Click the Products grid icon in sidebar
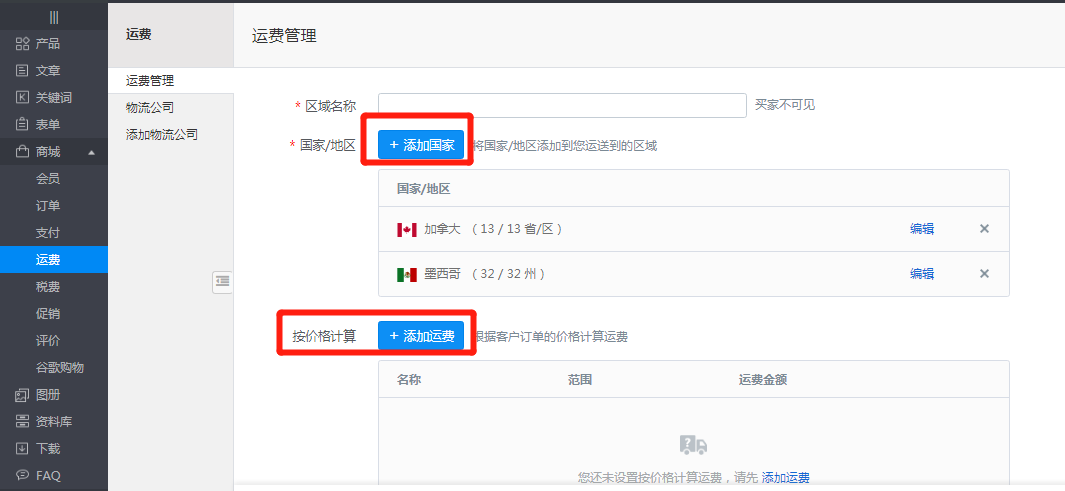Viewport: 1065px width, 491px height. pyautogui.click(x=22, y=44)
